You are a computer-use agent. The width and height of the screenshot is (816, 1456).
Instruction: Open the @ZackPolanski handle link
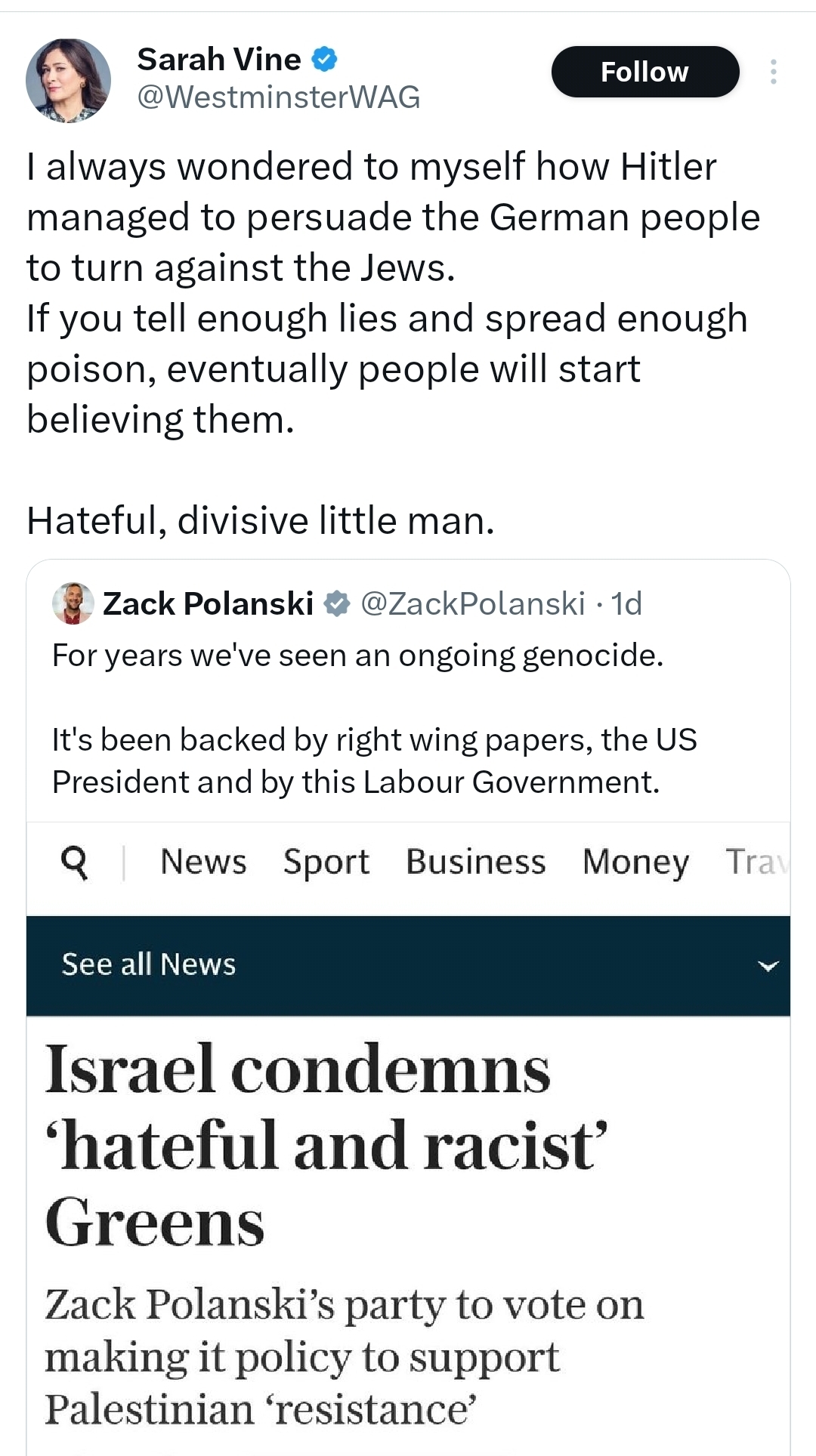tap(473, 604)
